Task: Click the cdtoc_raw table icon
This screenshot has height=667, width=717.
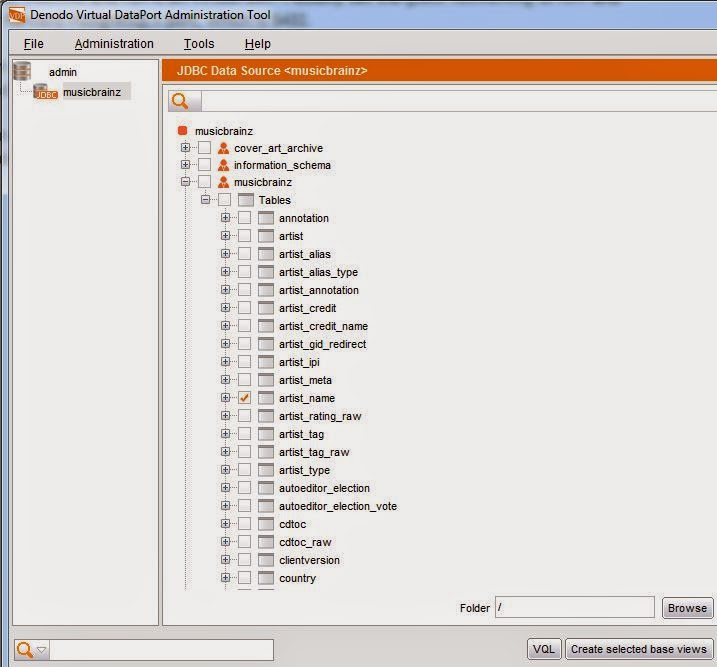Action: pyautogui.click(x=266, y=542)
